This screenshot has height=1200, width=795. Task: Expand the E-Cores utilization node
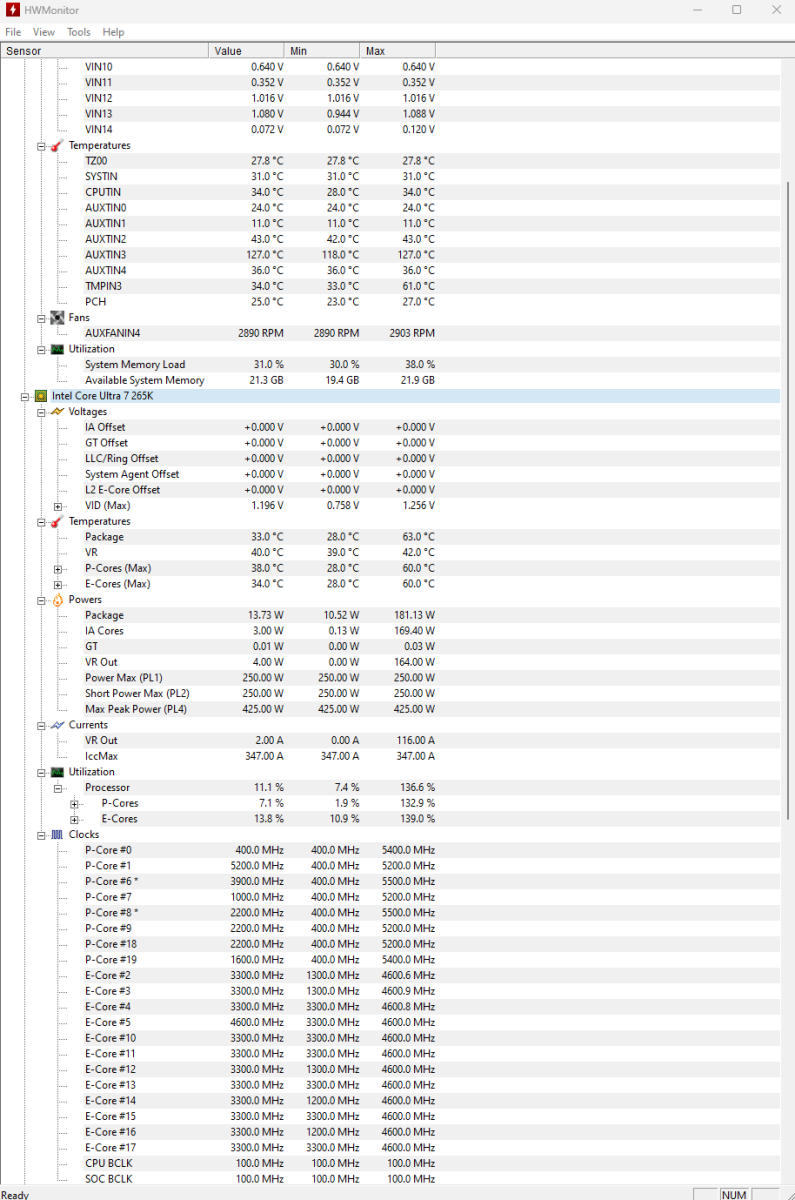click(74, 819)
